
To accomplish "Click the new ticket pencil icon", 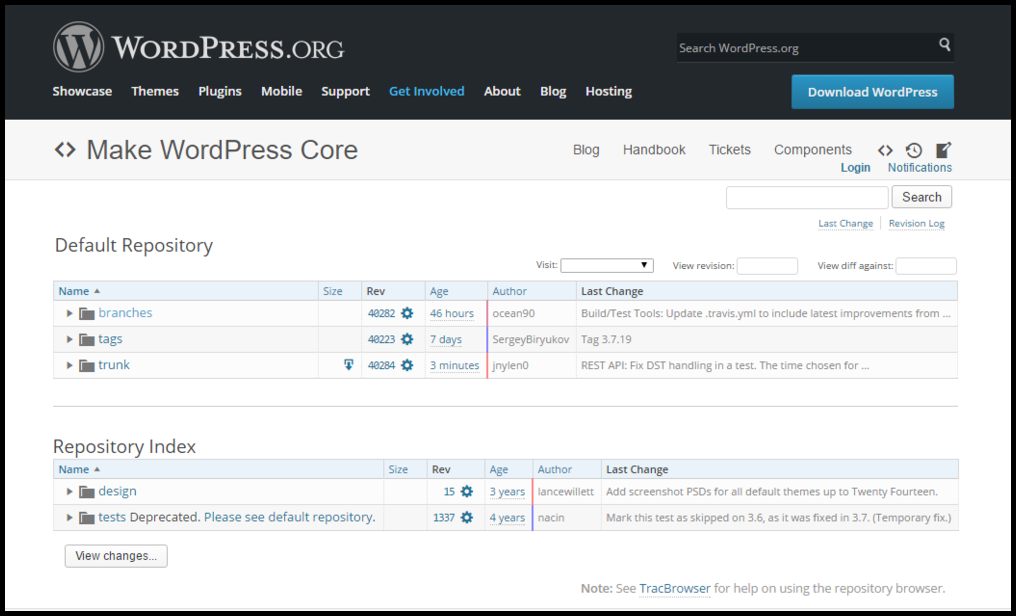I will click(x=943, y=150).
